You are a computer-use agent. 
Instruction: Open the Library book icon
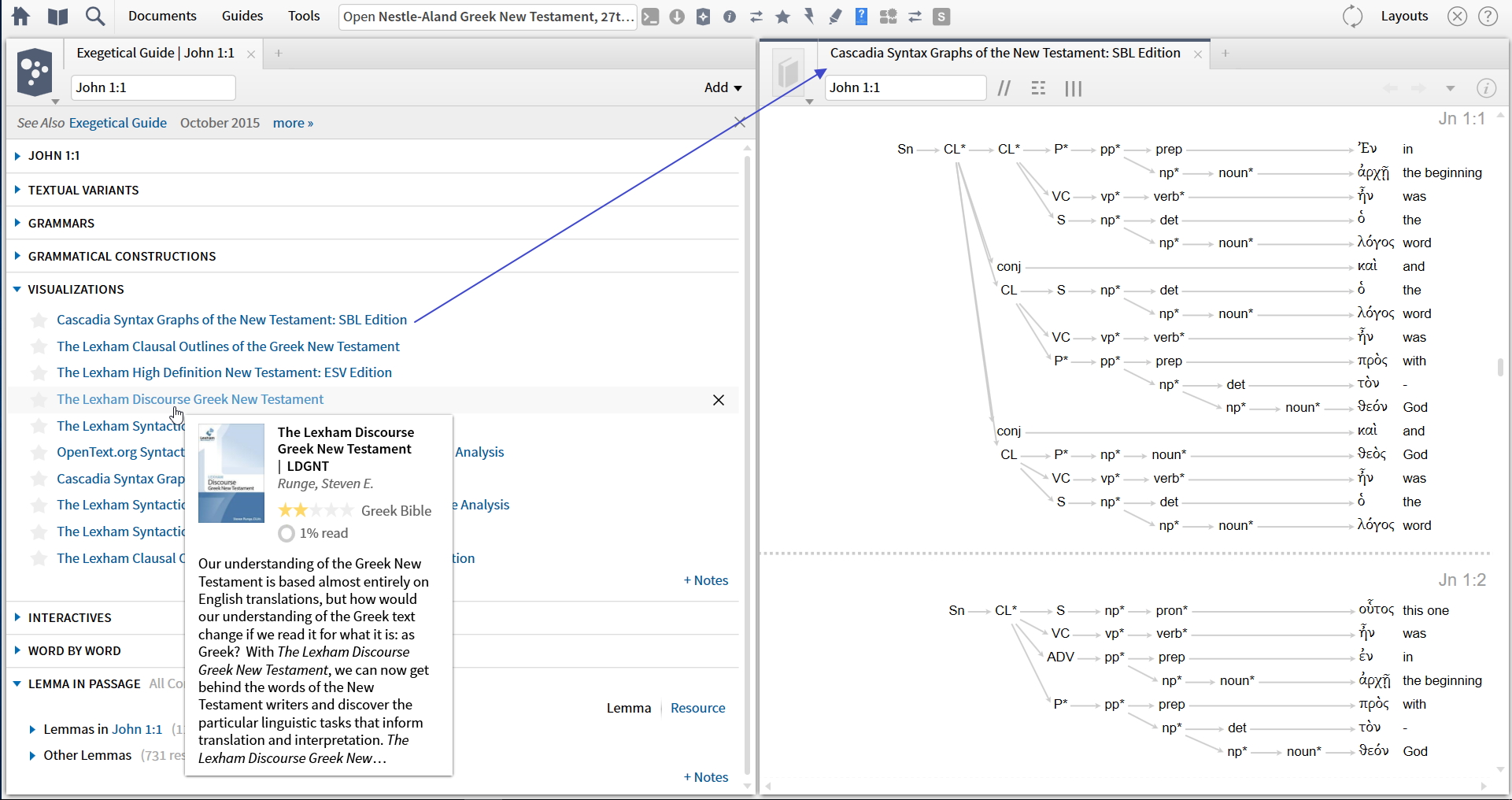tap(57, 16)
